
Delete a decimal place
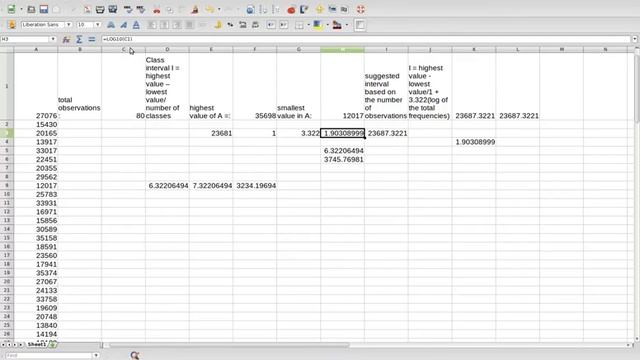[256, 25]
